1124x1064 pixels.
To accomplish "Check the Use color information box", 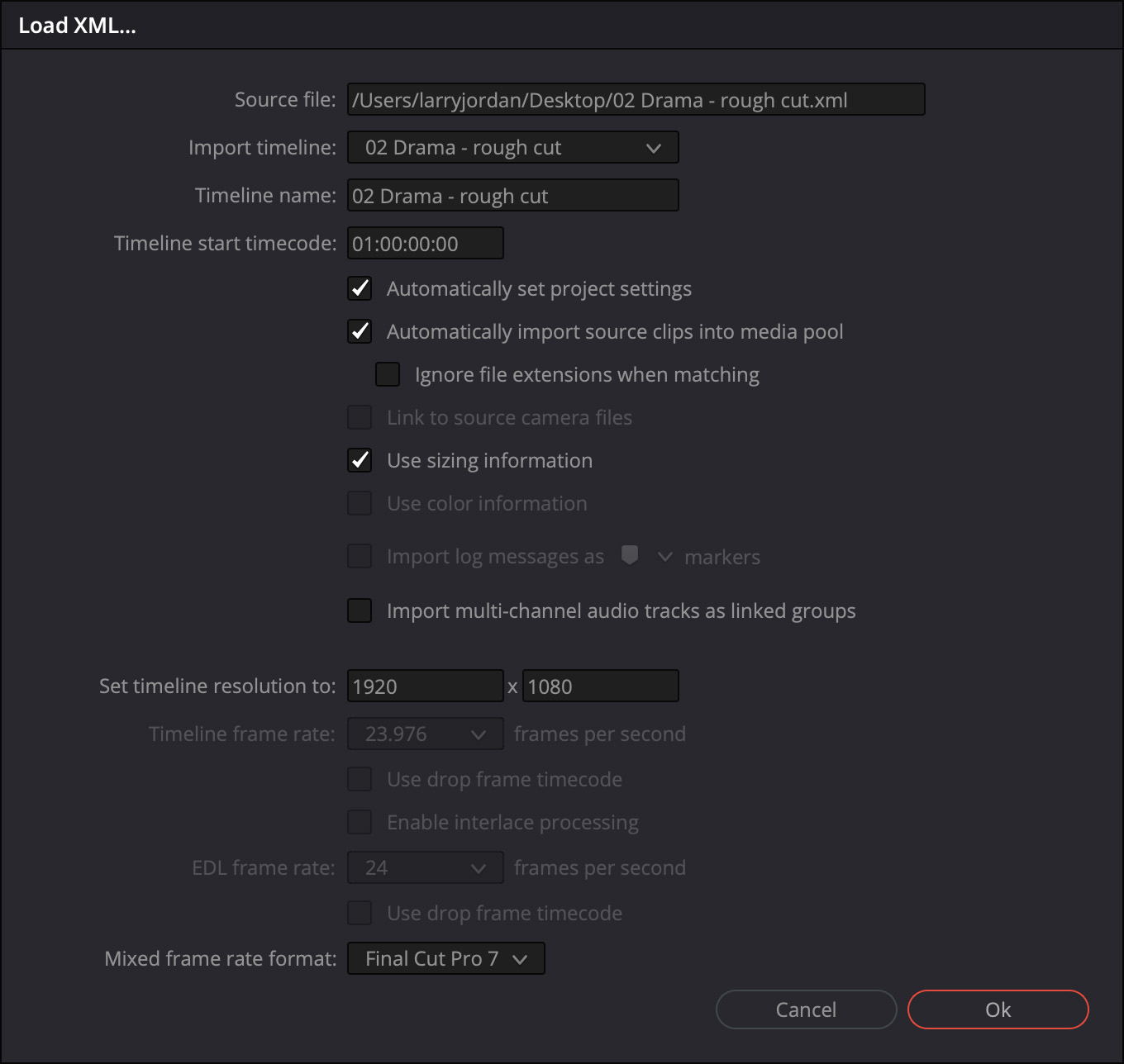I will tap(360, 503).
